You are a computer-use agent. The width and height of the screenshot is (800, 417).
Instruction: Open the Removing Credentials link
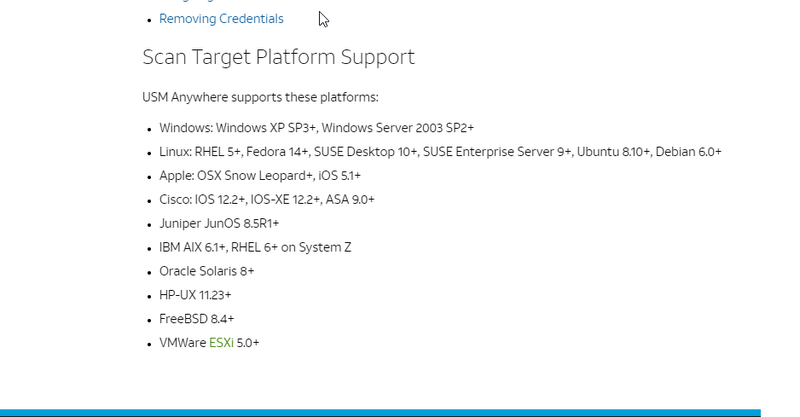point(221,19)
